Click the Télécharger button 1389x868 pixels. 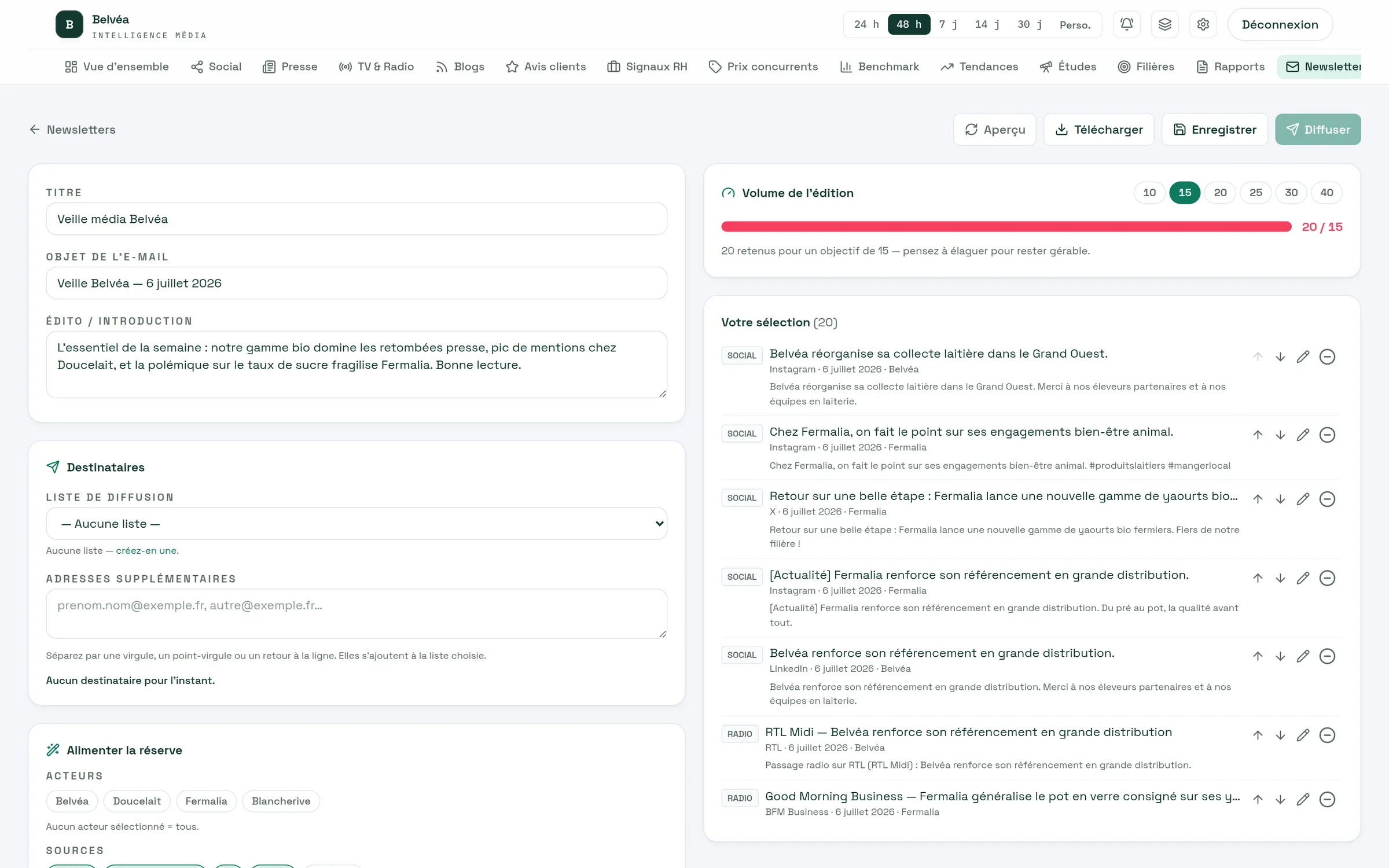(1099, 130)
